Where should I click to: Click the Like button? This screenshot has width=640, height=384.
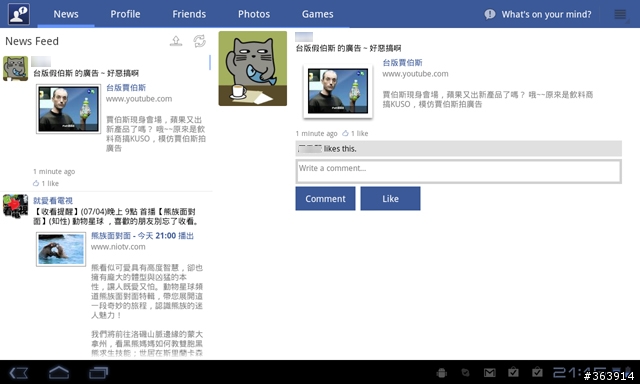pos(390,199)
